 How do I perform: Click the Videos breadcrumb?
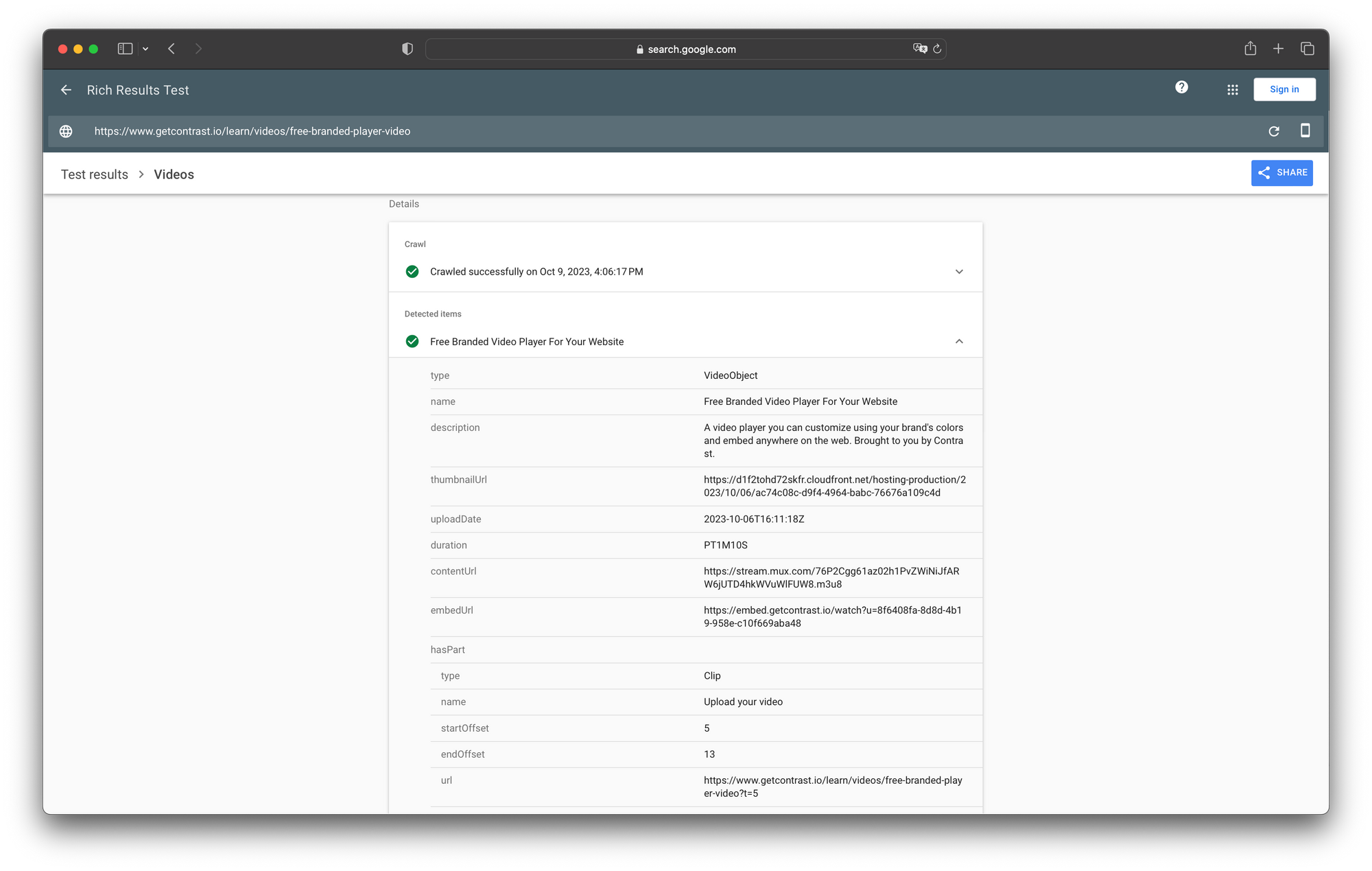coord(174,174)
